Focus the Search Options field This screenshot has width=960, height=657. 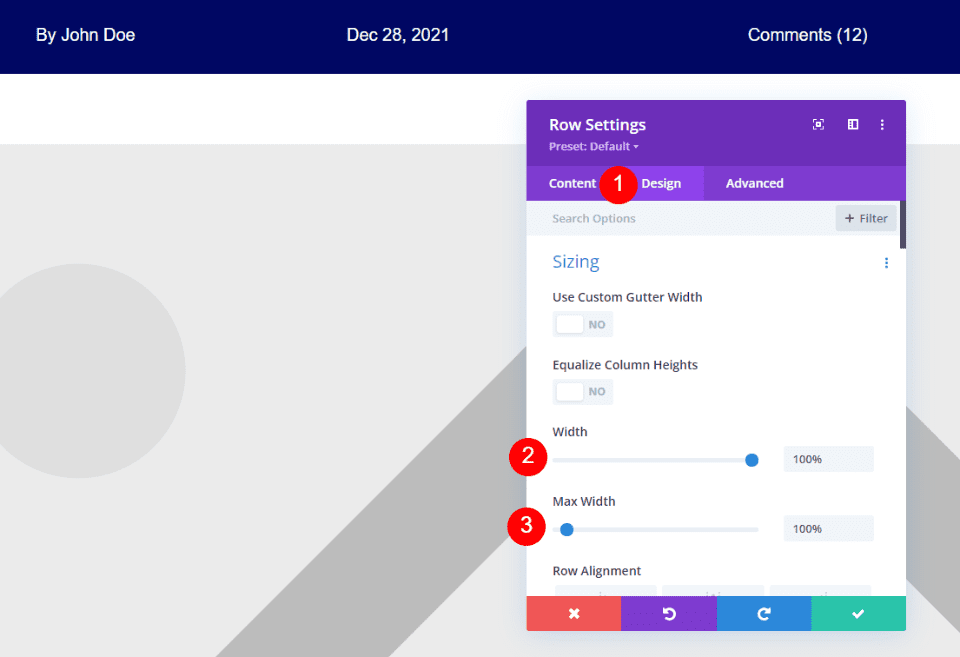[x=680, y=219]
